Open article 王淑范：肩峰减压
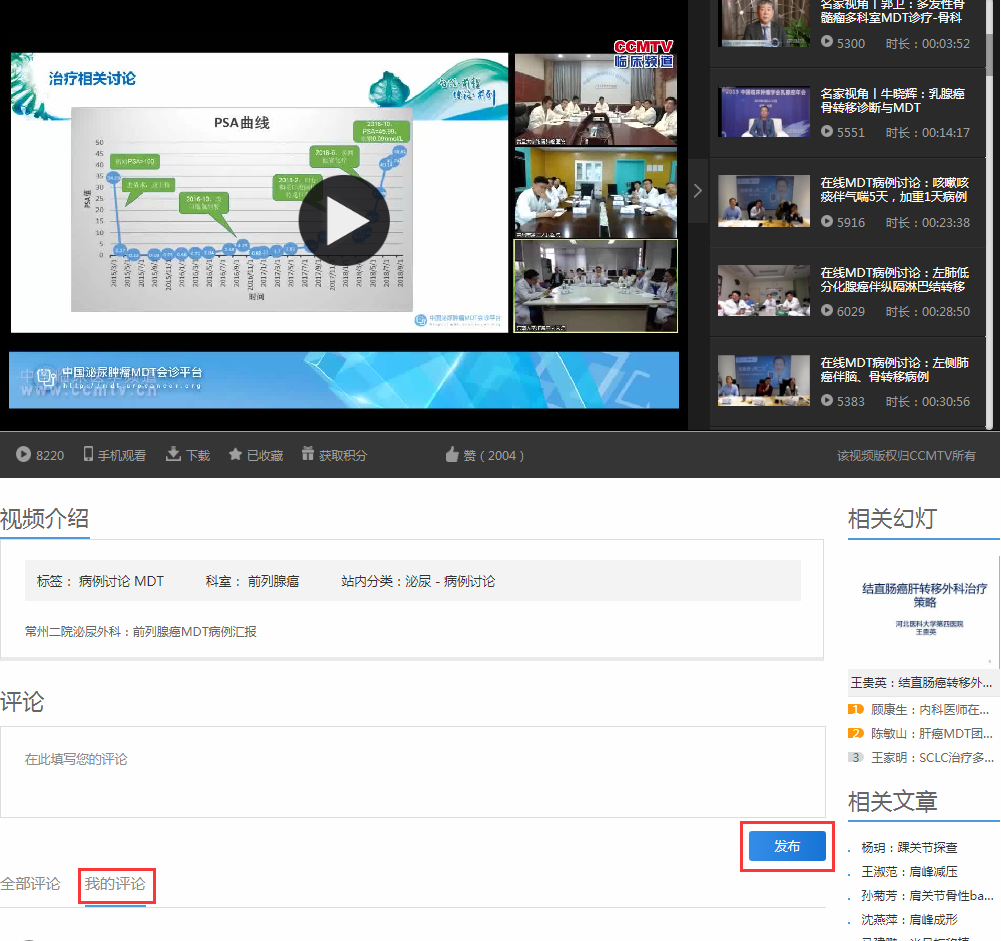This screenshot has height=941, width=1001. [x=909, y=871]
